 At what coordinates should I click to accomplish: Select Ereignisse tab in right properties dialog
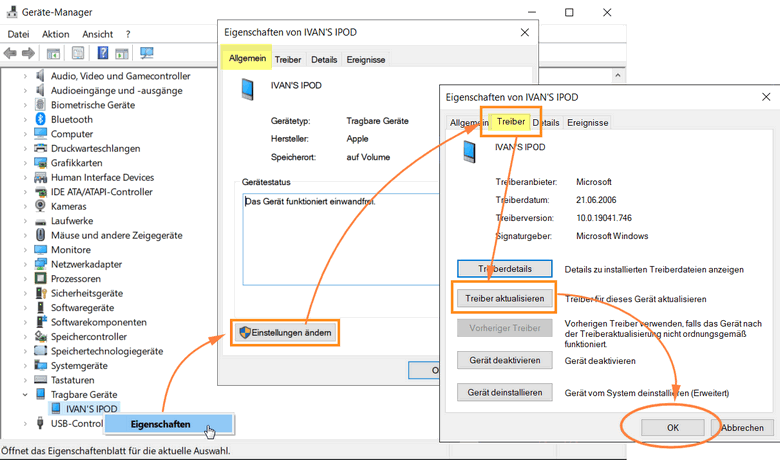pos(587,123)
